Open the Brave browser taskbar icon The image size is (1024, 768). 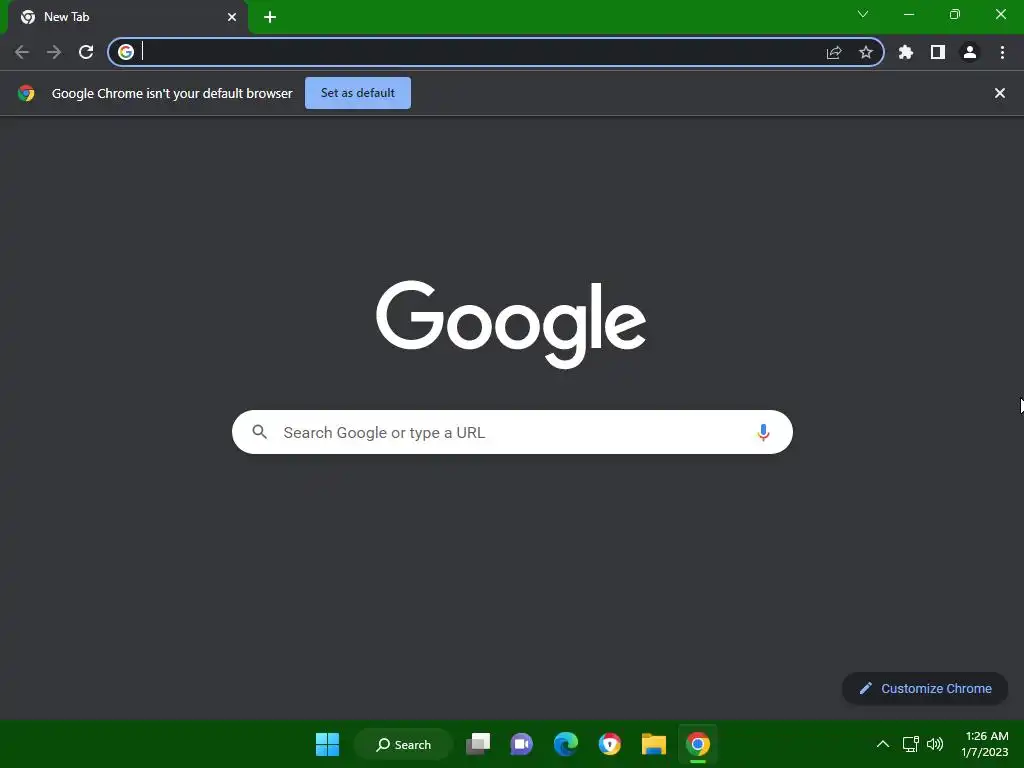point(610,744)
